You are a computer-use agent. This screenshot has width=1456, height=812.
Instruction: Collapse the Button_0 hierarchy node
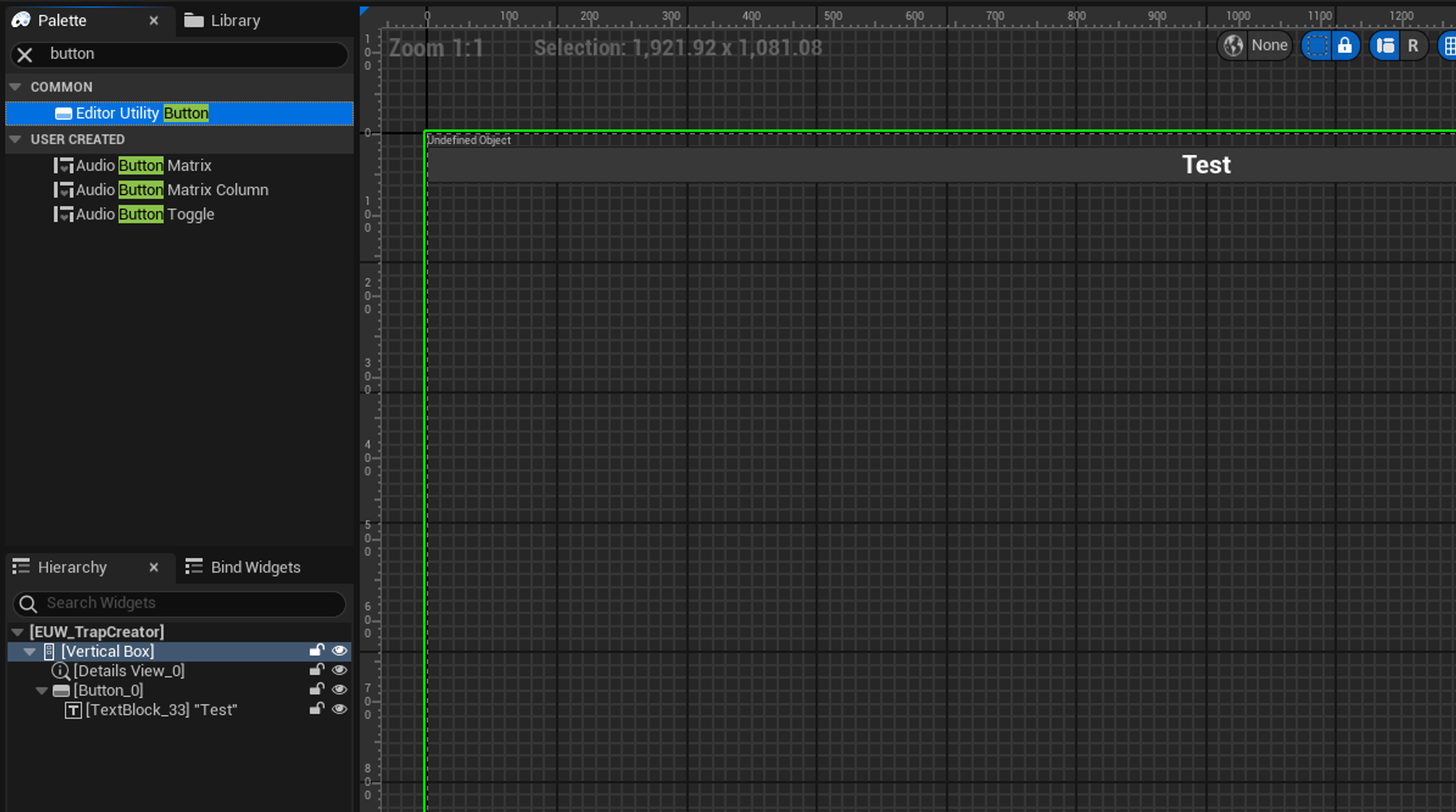click(x=41, y=690)
